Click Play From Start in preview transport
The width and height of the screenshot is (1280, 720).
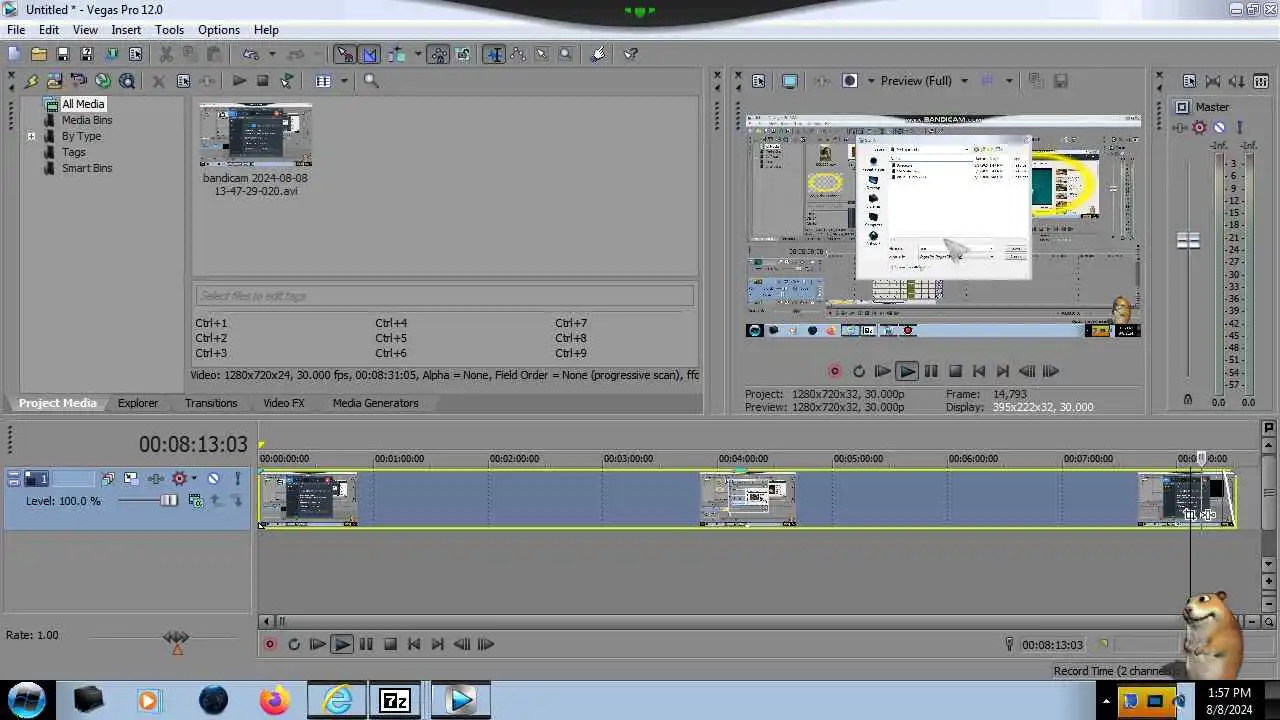coord(882,371)
